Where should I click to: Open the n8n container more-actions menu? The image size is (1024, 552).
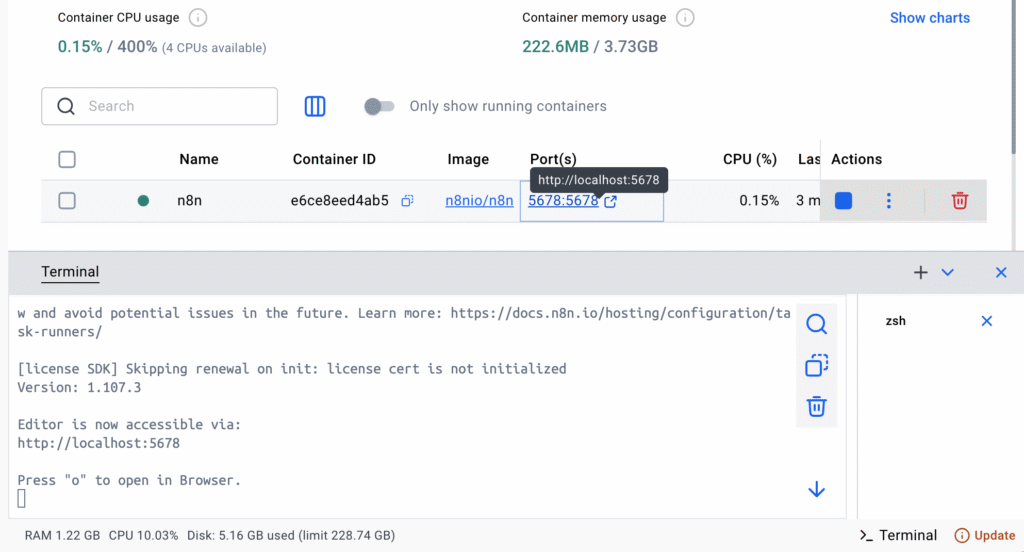(x=888, y=201)
